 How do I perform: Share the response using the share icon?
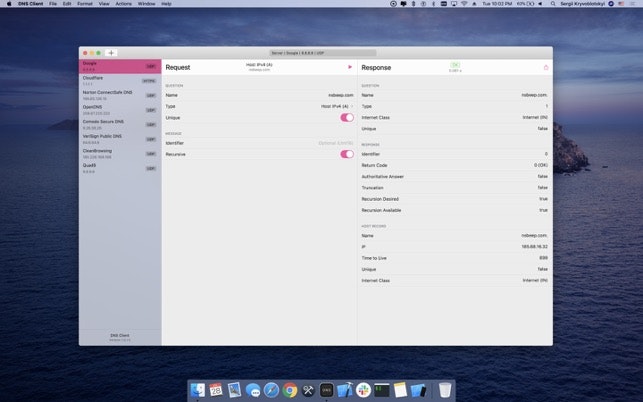[546, 67]
